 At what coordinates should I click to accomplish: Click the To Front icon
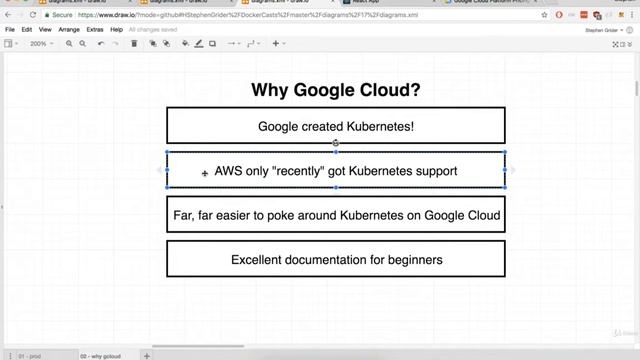coord(153,43)
